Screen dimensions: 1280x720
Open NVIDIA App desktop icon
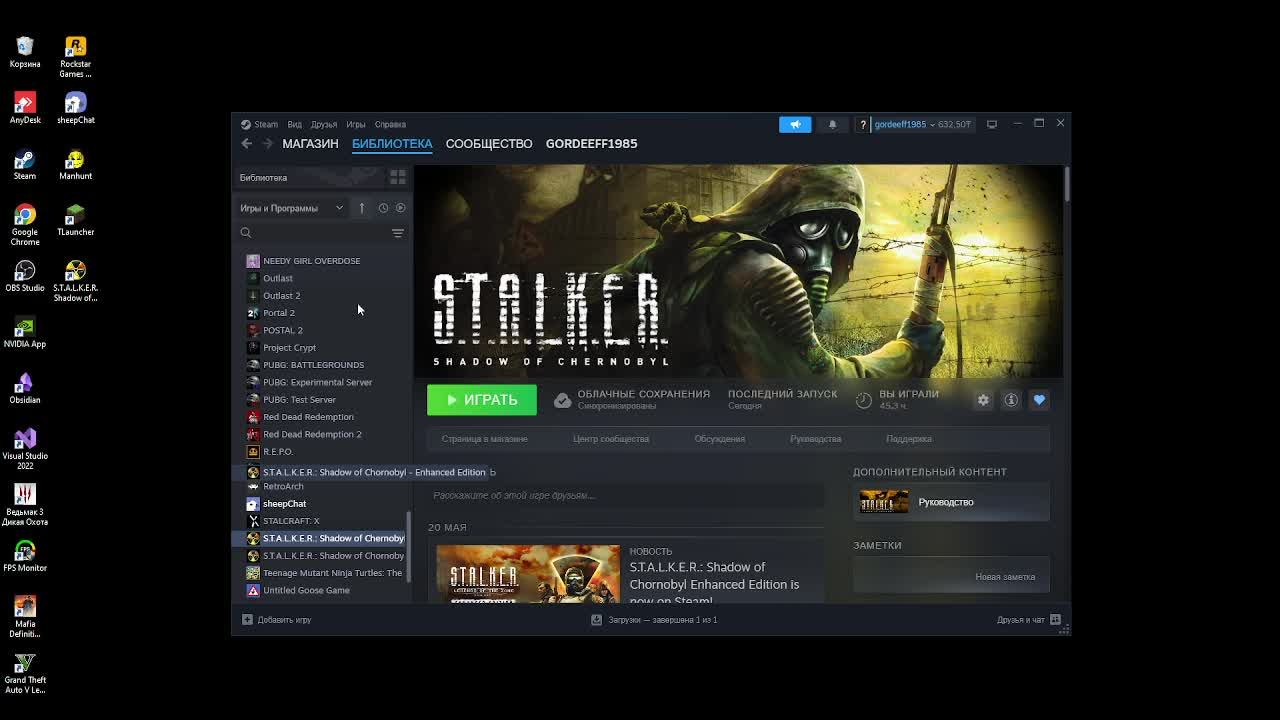point(25,333)
